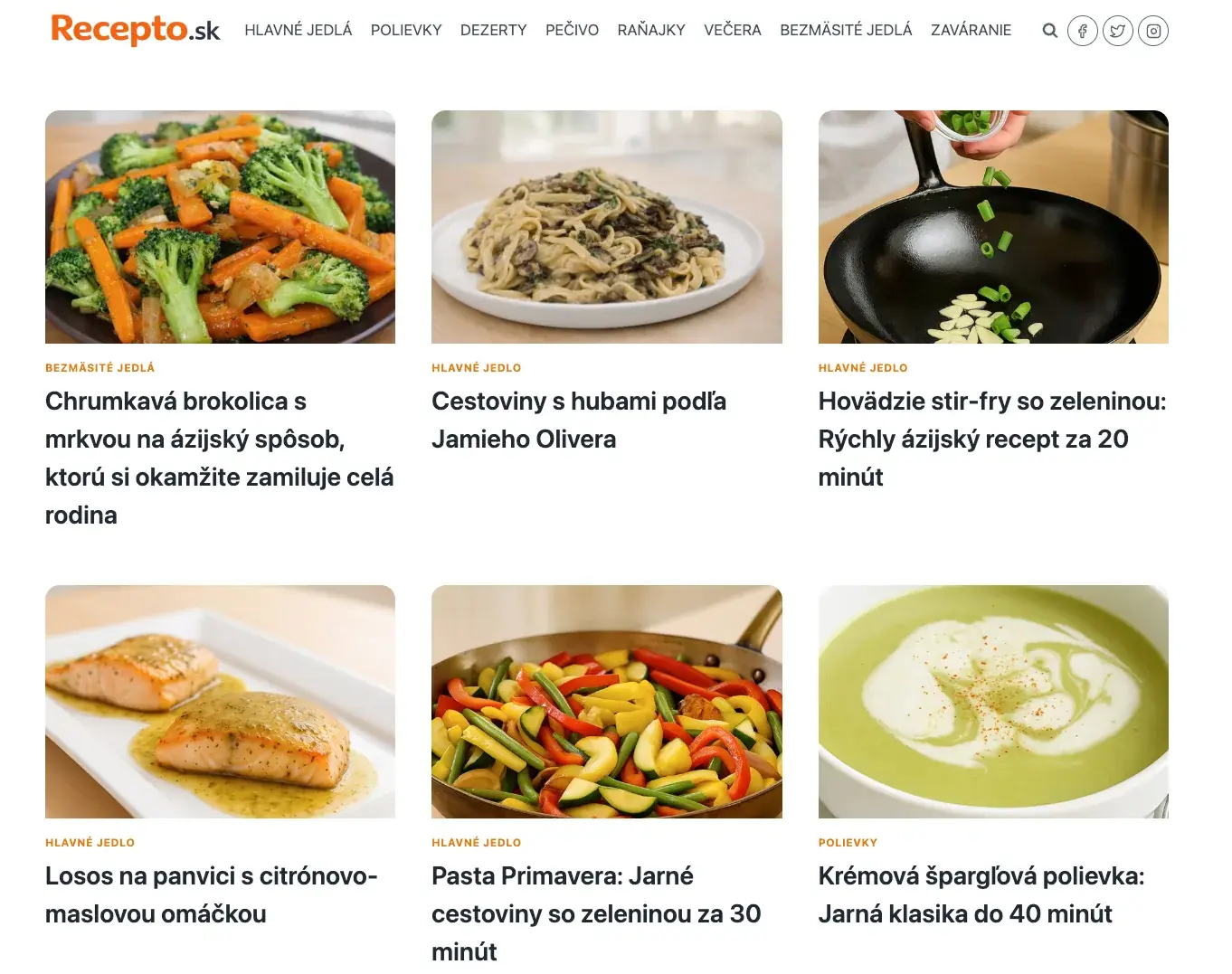The image size is (1232, 974).
Task: Open the green asparagus soup image
Action: point(993,702)
